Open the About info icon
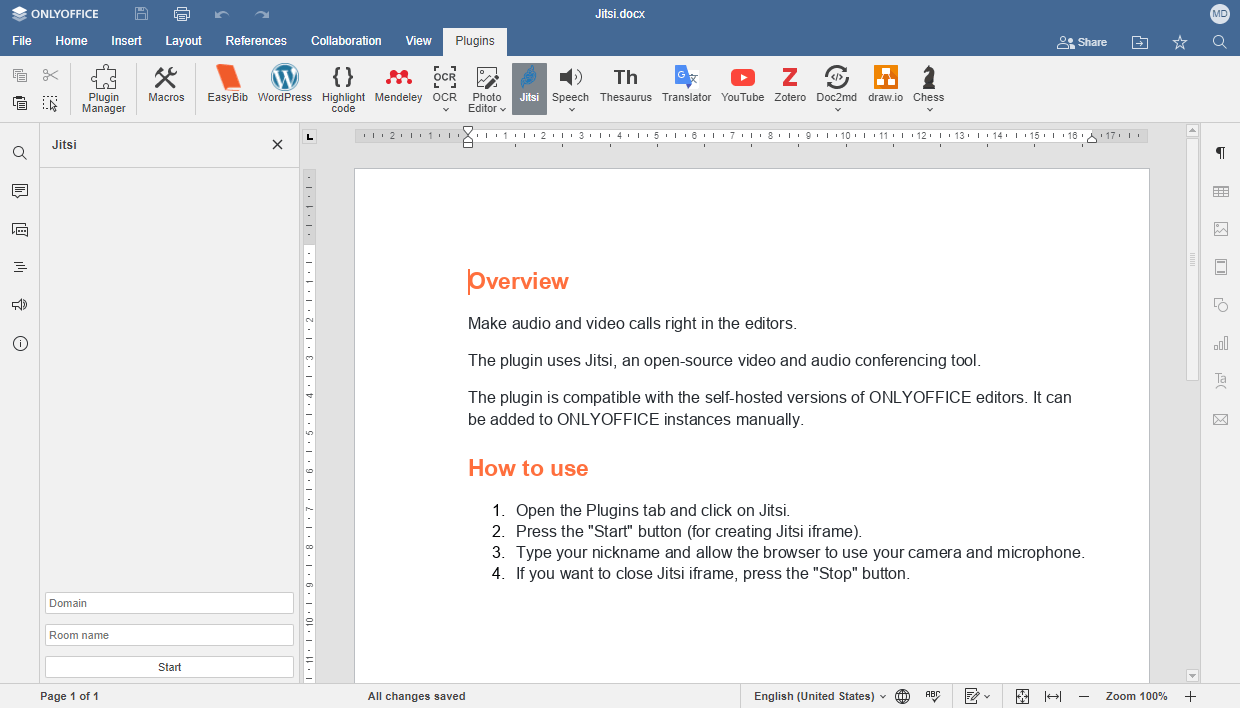 [x=20, y=343]
